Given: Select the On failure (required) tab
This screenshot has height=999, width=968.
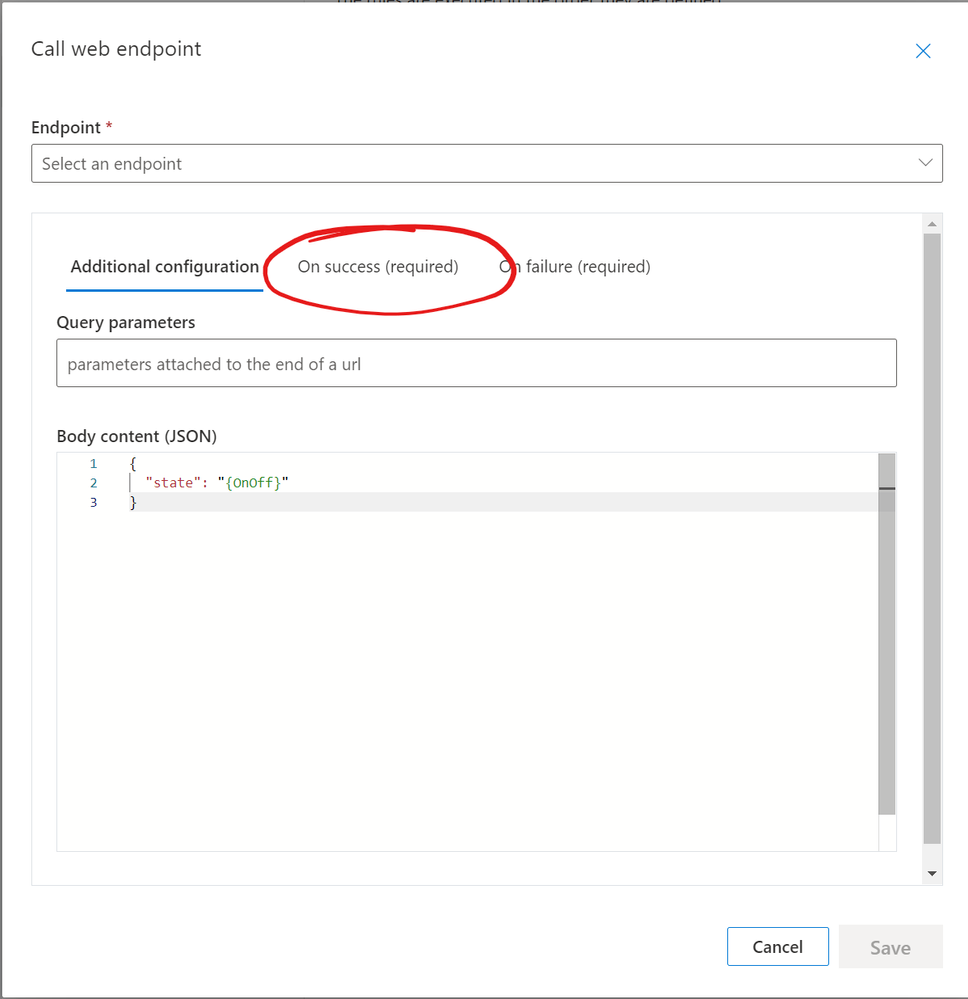Looking at the screenshot, I should [575, 267].
